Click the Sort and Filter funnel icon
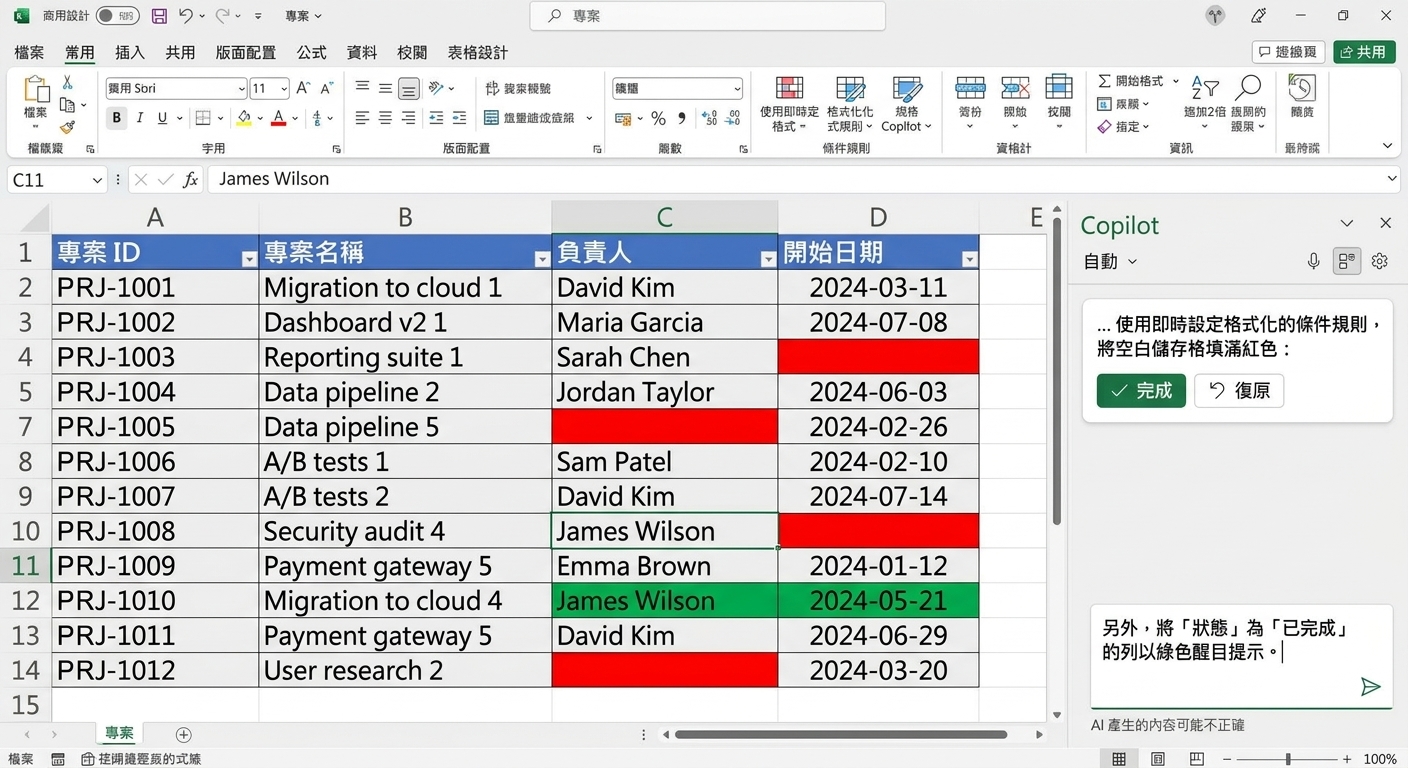 (x=1205, y=89)
